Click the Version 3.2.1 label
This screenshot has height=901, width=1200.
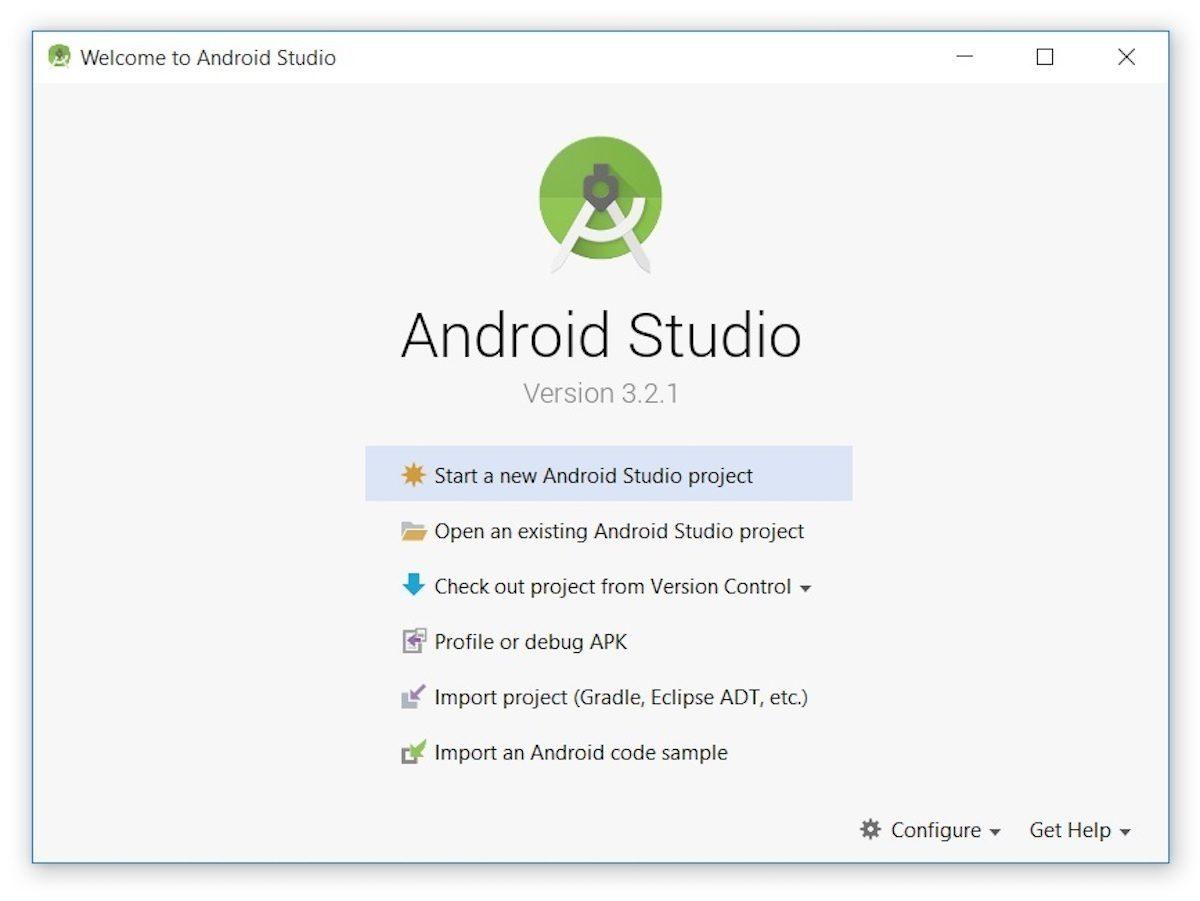[x=600, y=392]
